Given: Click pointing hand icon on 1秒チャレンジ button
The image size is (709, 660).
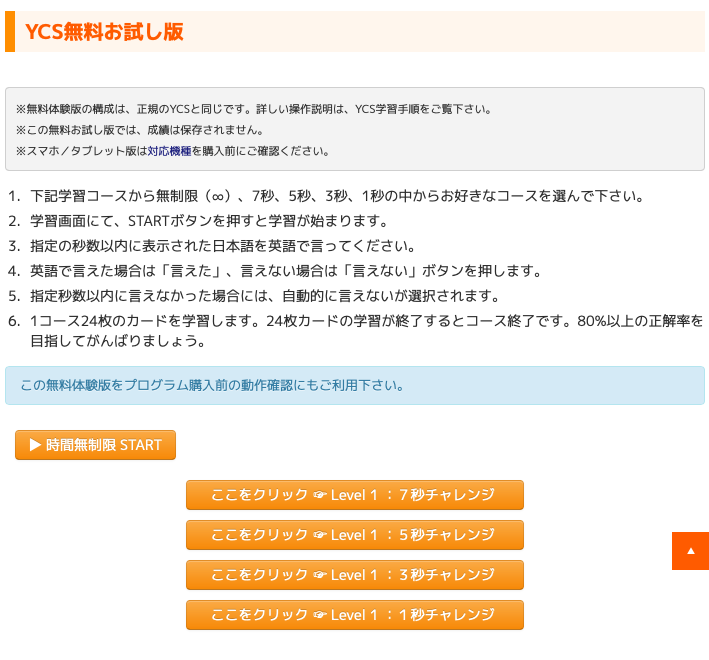Looking at the screenshot, I should pyautogui.click(x=320, y=615).
